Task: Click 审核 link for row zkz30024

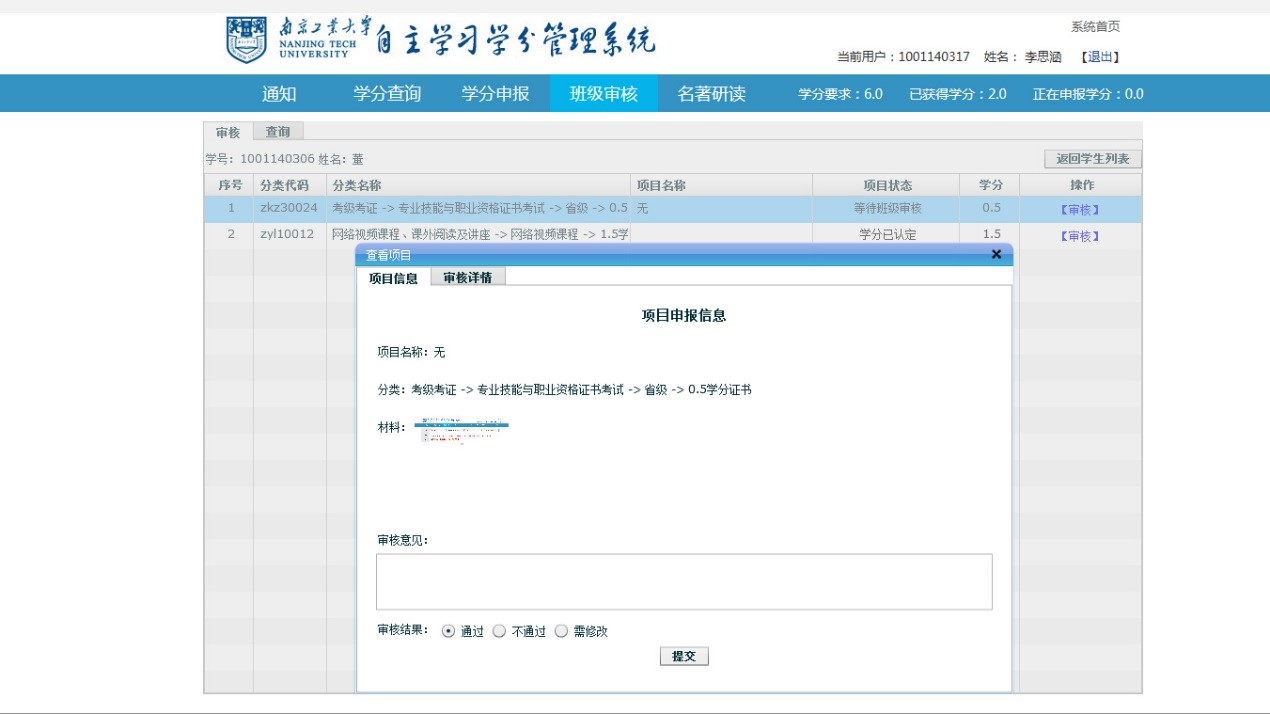Action: pyautogui.click(x=1080, y=210)
